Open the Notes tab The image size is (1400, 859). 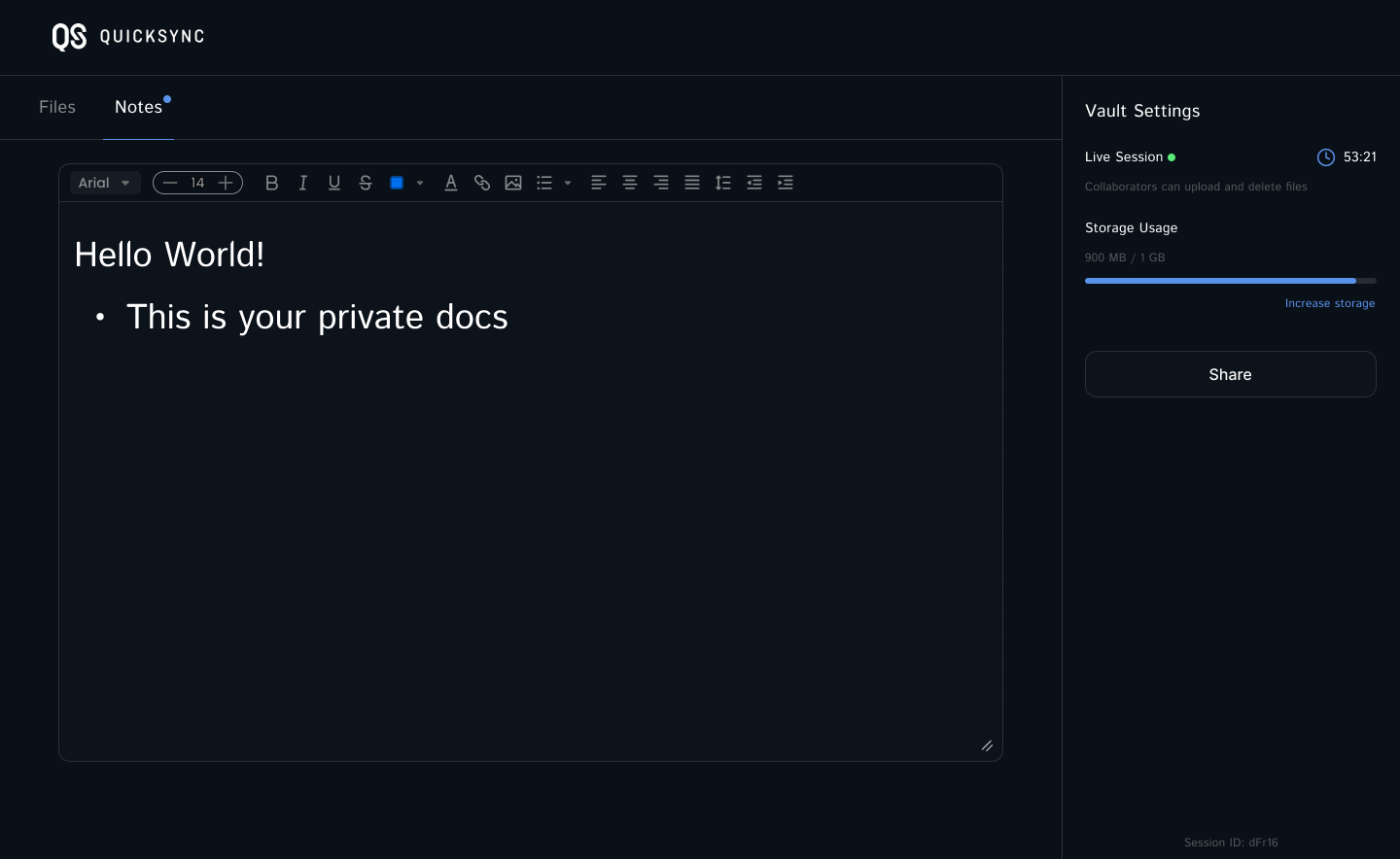pyautogui.click(x=139, y=107)
